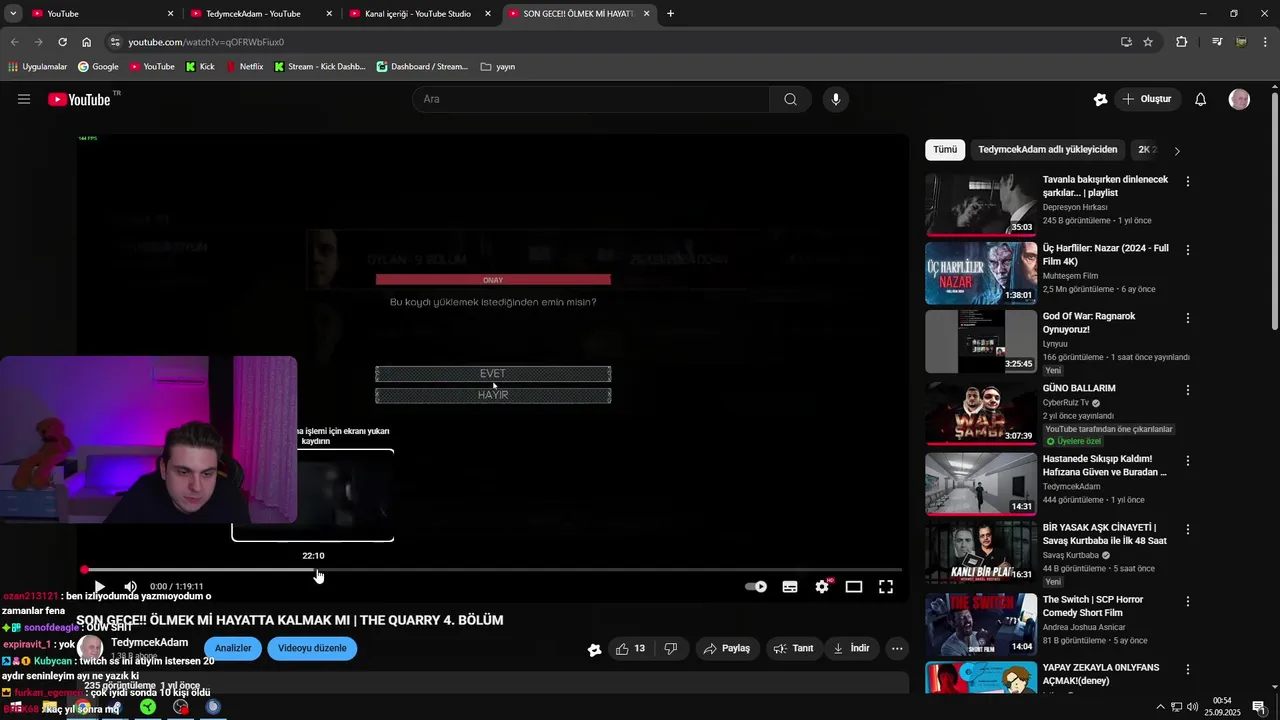Open Windows notification center icon
The width and height of the screenshot is (1280, 720).
[x=1259, y=707]
